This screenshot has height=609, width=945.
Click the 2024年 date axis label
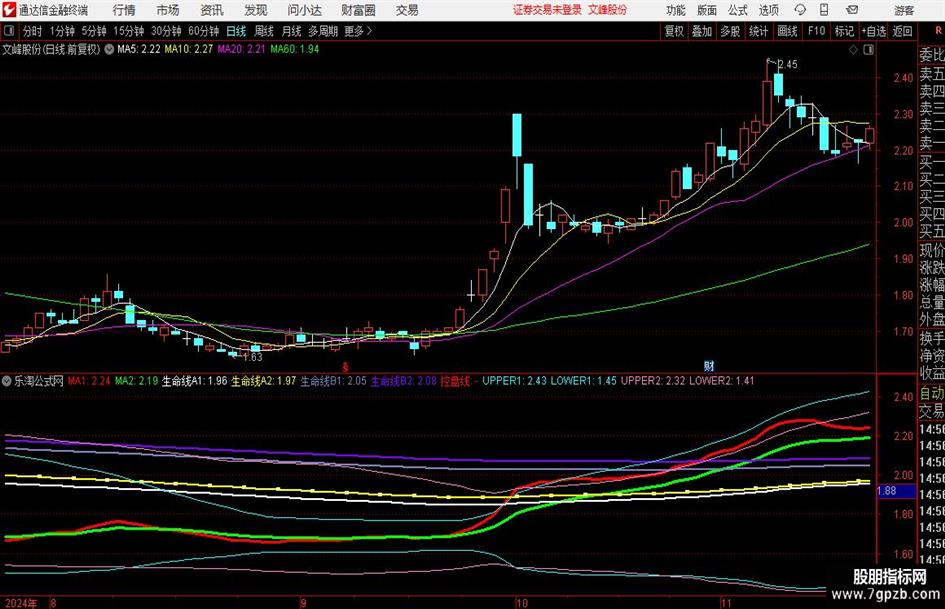pyautogui.click(x=21, y=603)
